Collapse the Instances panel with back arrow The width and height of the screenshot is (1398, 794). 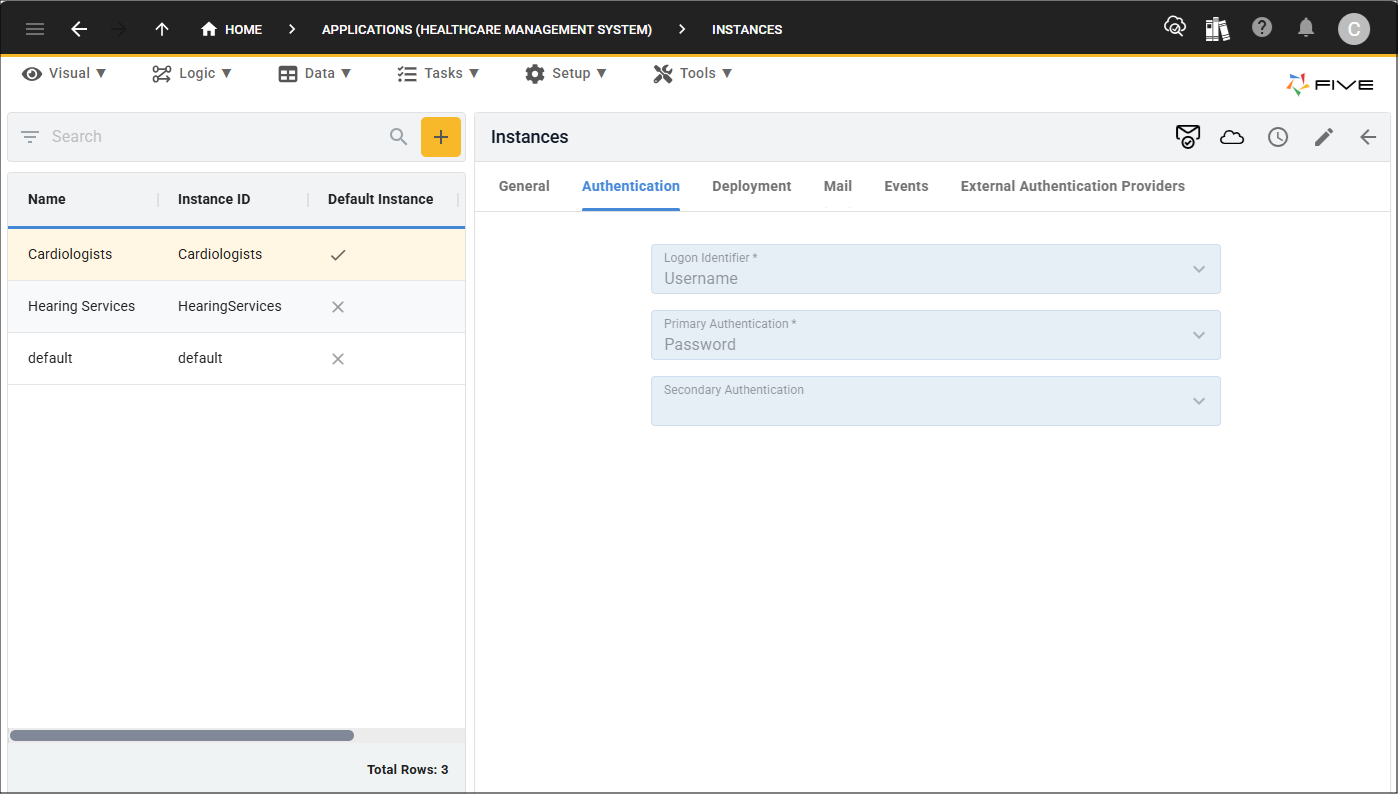(1367, 137)
